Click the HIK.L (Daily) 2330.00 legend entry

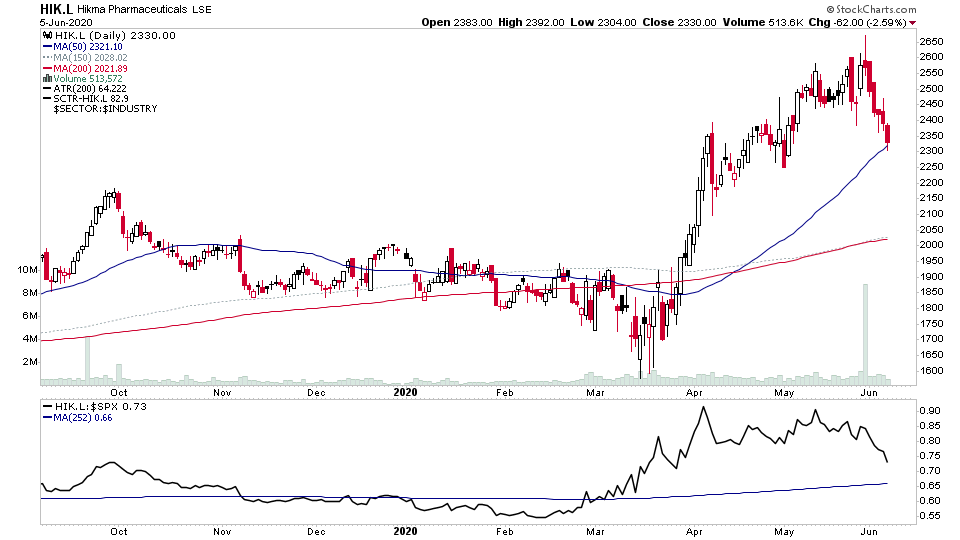[x=115, y=36]
